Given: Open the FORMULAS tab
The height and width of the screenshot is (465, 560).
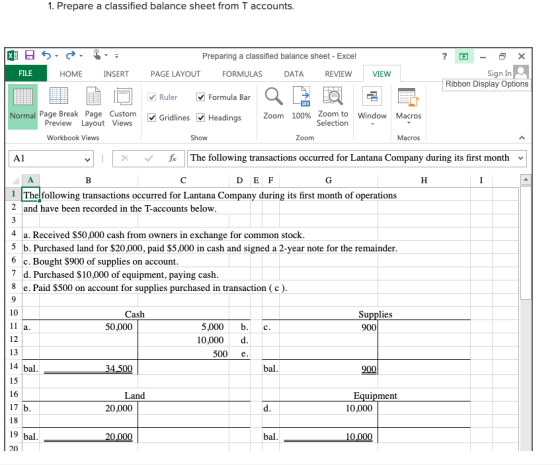Looking at the screenshot, I should (x=242, y=74).
